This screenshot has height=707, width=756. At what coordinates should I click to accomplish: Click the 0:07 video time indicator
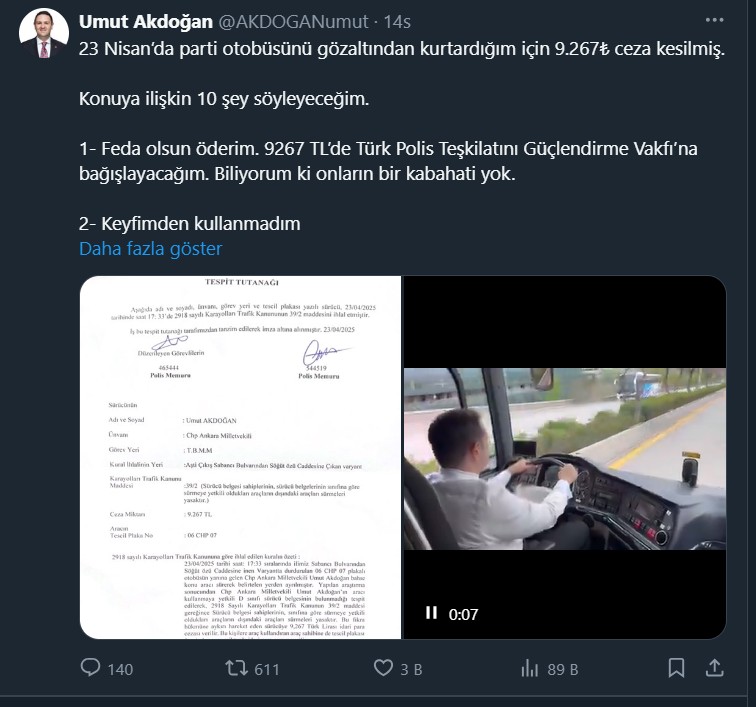click(463, 614)
